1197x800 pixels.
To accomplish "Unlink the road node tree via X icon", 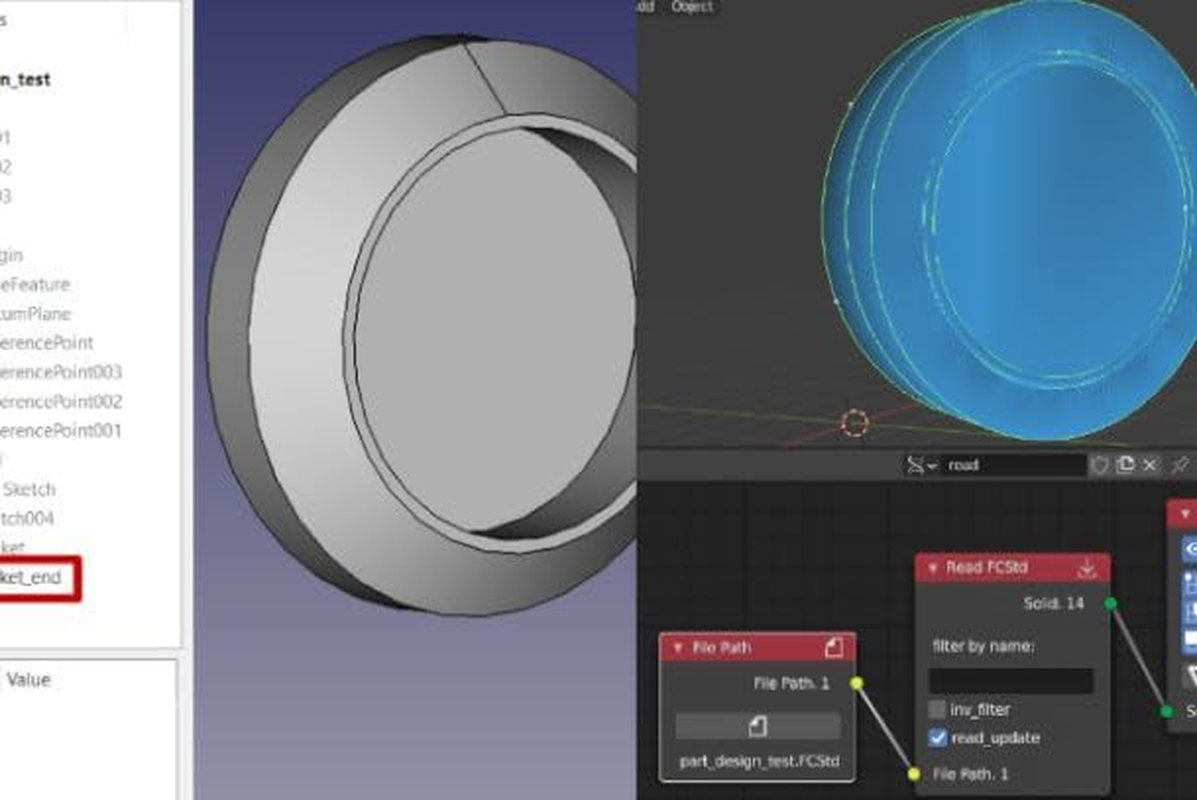I will pyautogui.click(x=1150, y=465).
